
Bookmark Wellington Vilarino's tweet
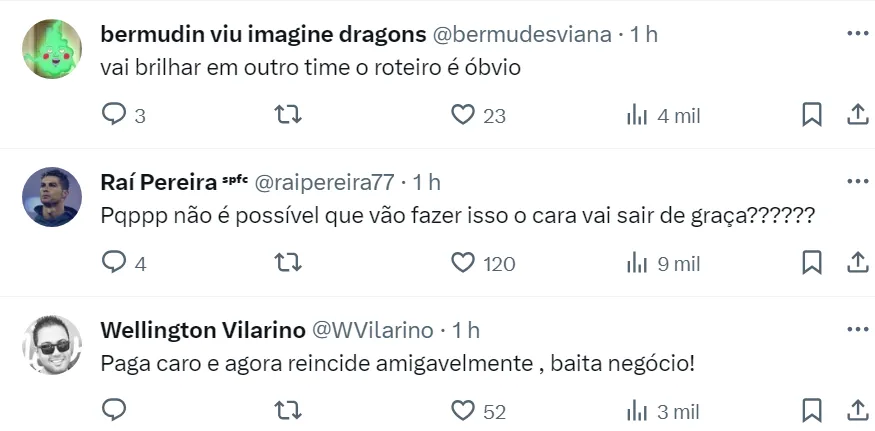click(x=812, y=410)
